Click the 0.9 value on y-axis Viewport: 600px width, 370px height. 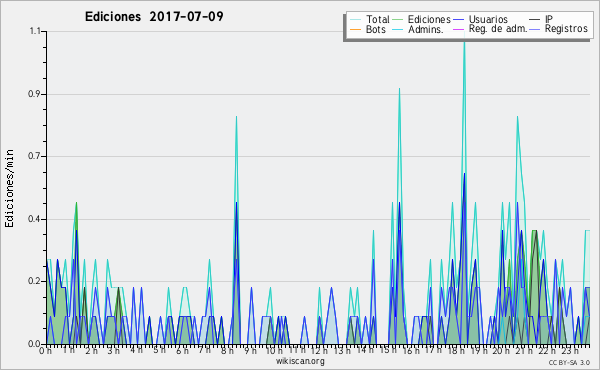(34, 94)
